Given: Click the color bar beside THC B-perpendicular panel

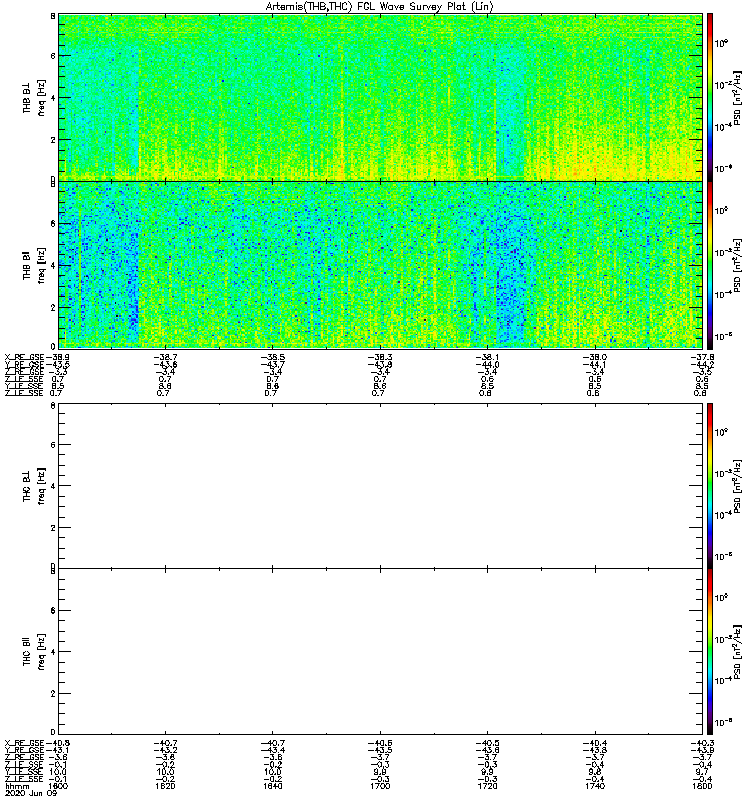Looking at the screenshot, I should 710,486.
